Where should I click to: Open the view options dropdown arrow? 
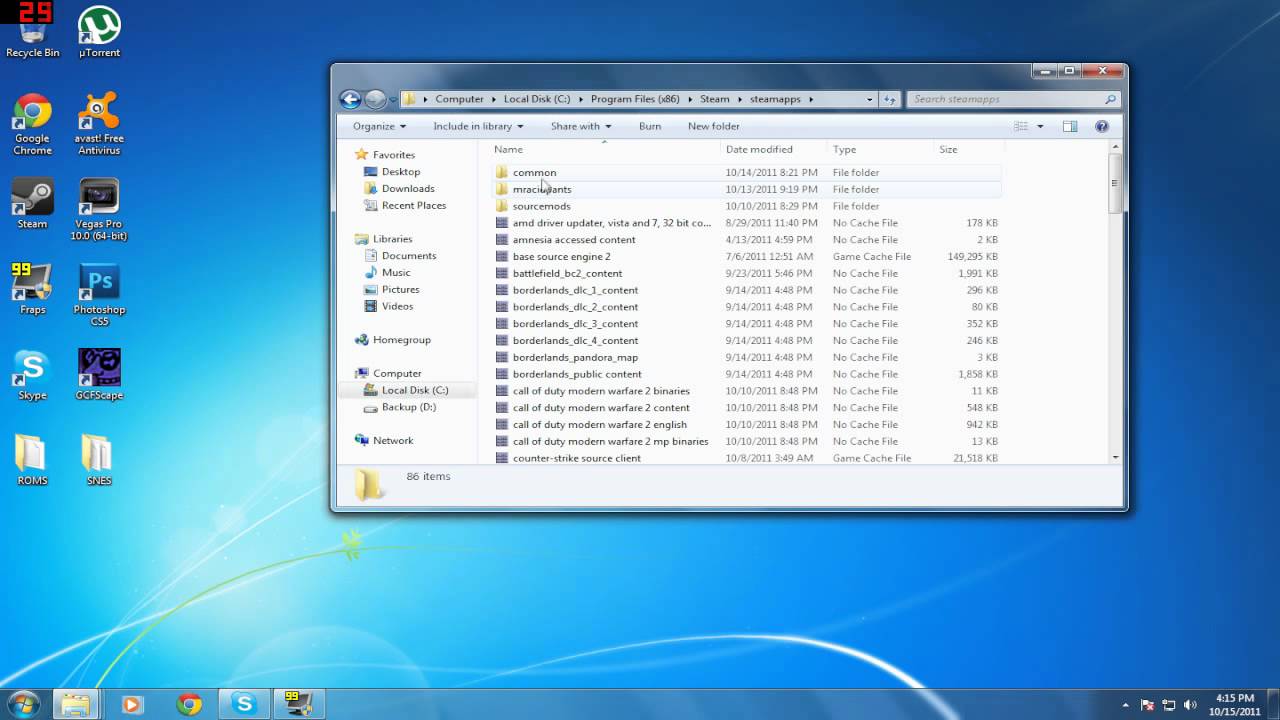pyautogui.click(x=1040, y=126)
